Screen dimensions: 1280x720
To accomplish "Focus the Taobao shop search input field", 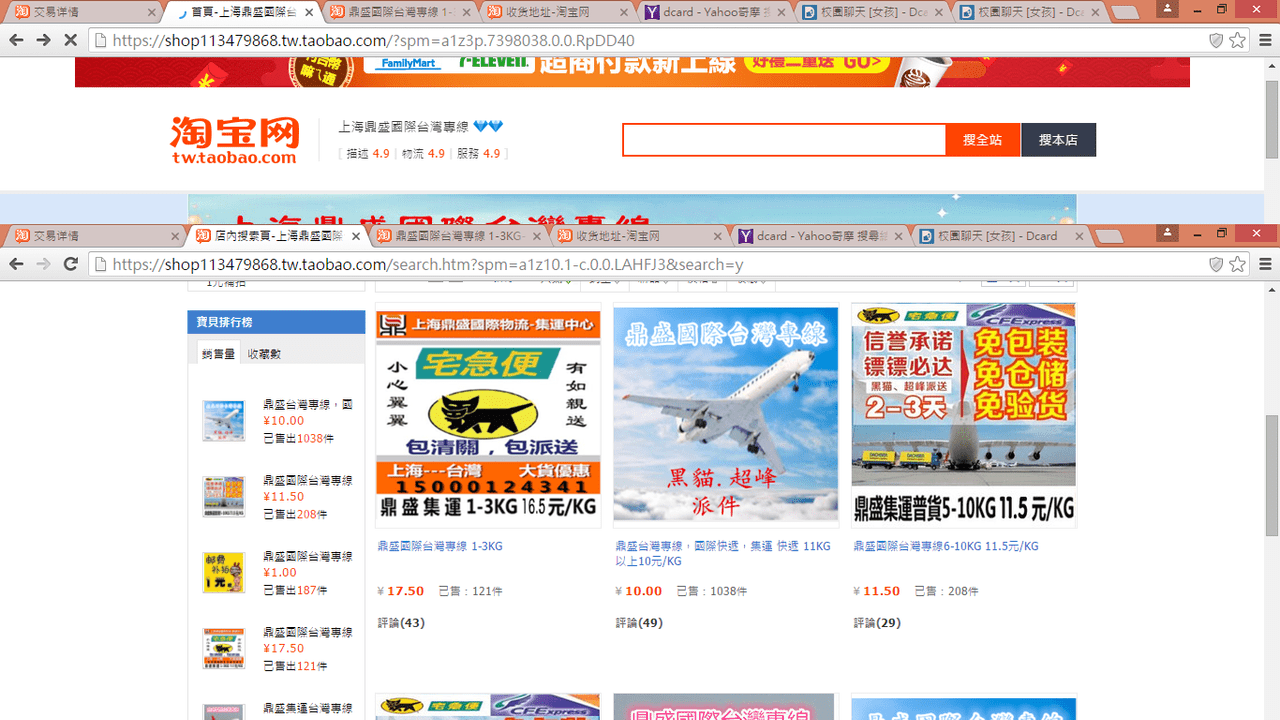I will [x=784, y=140].
